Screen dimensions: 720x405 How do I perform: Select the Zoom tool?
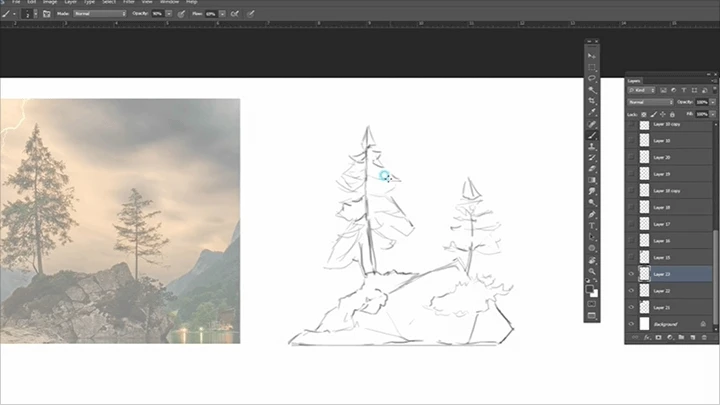click(x=592, y=271)
